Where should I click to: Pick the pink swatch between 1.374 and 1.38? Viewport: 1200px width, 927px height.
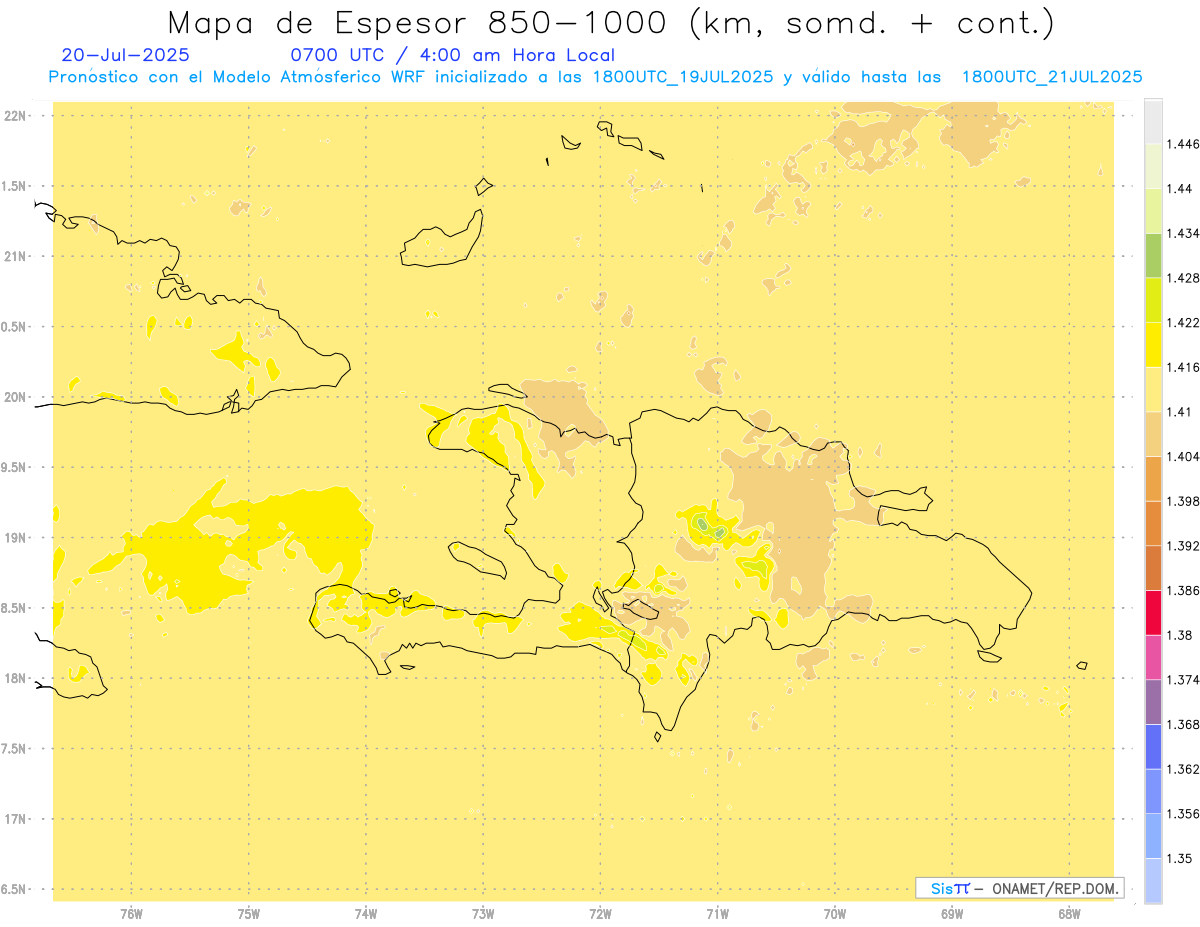1153,657
